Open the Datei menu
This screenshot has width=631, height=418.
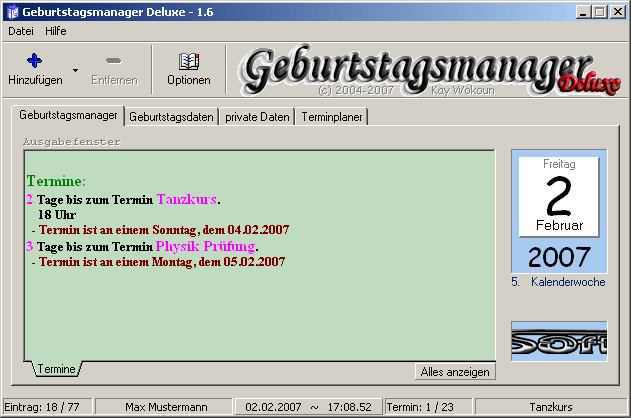click(21, 31)
